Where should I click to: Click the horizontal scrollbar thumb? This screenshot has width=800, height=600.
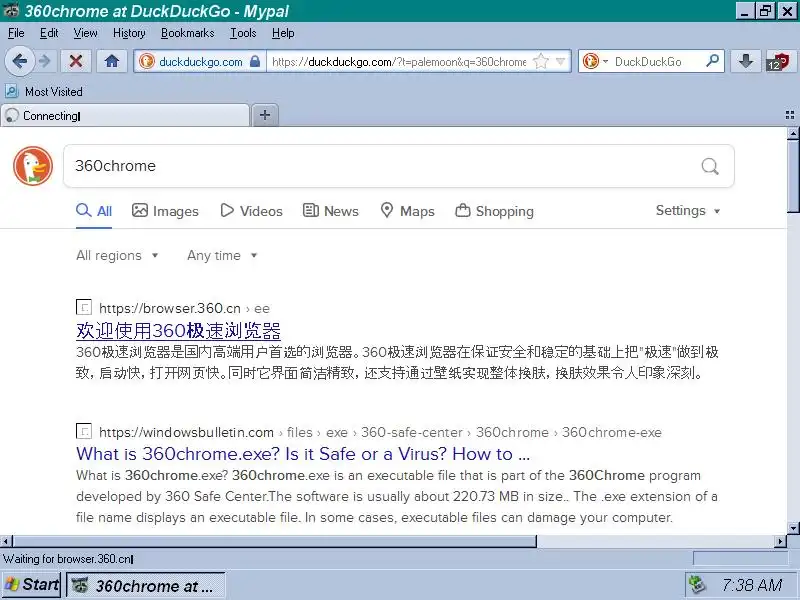(274, 541)
